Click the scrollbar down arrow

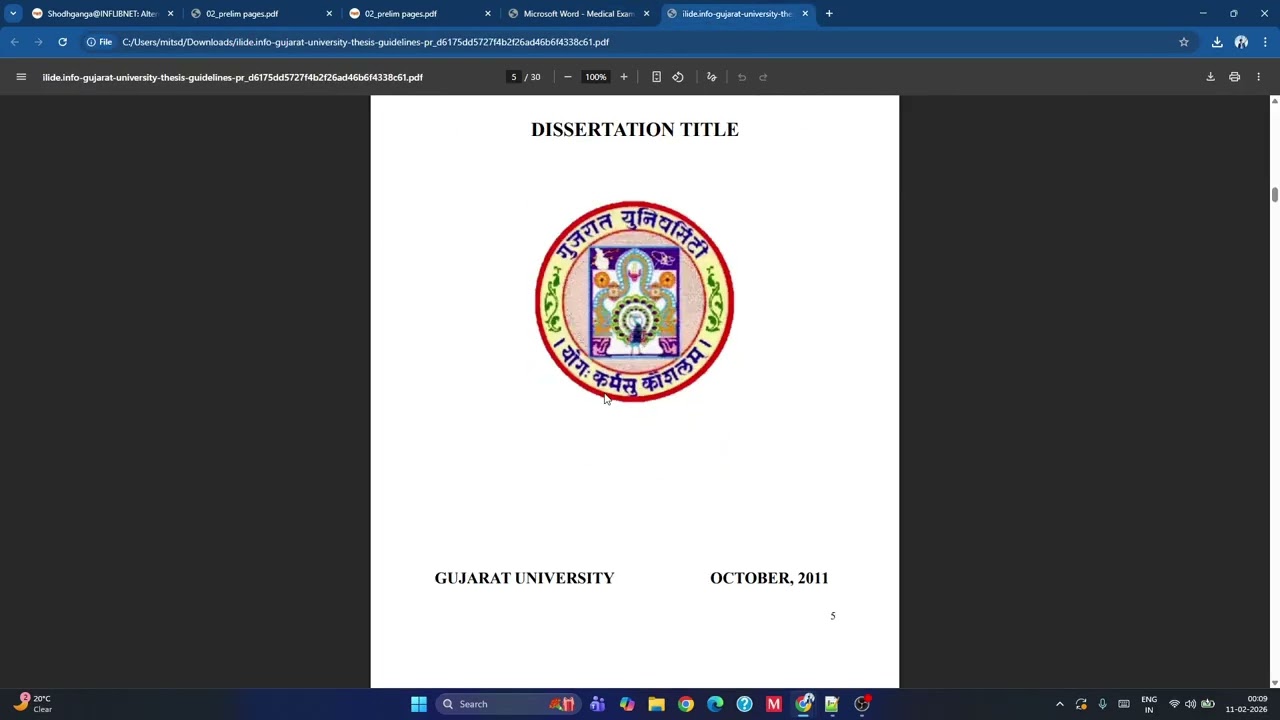(1274, 683)
